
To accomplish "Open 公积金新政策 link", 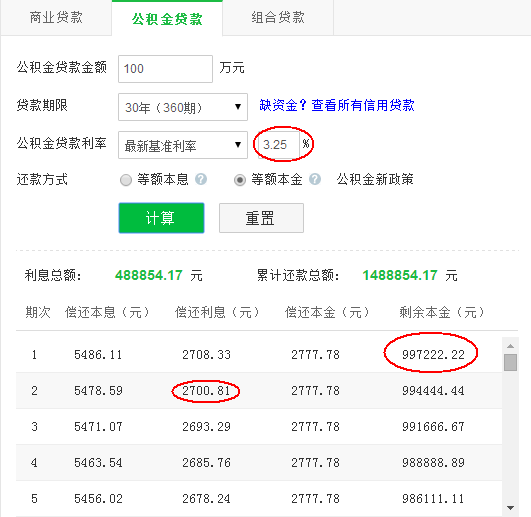I will (x=375, y=179).
